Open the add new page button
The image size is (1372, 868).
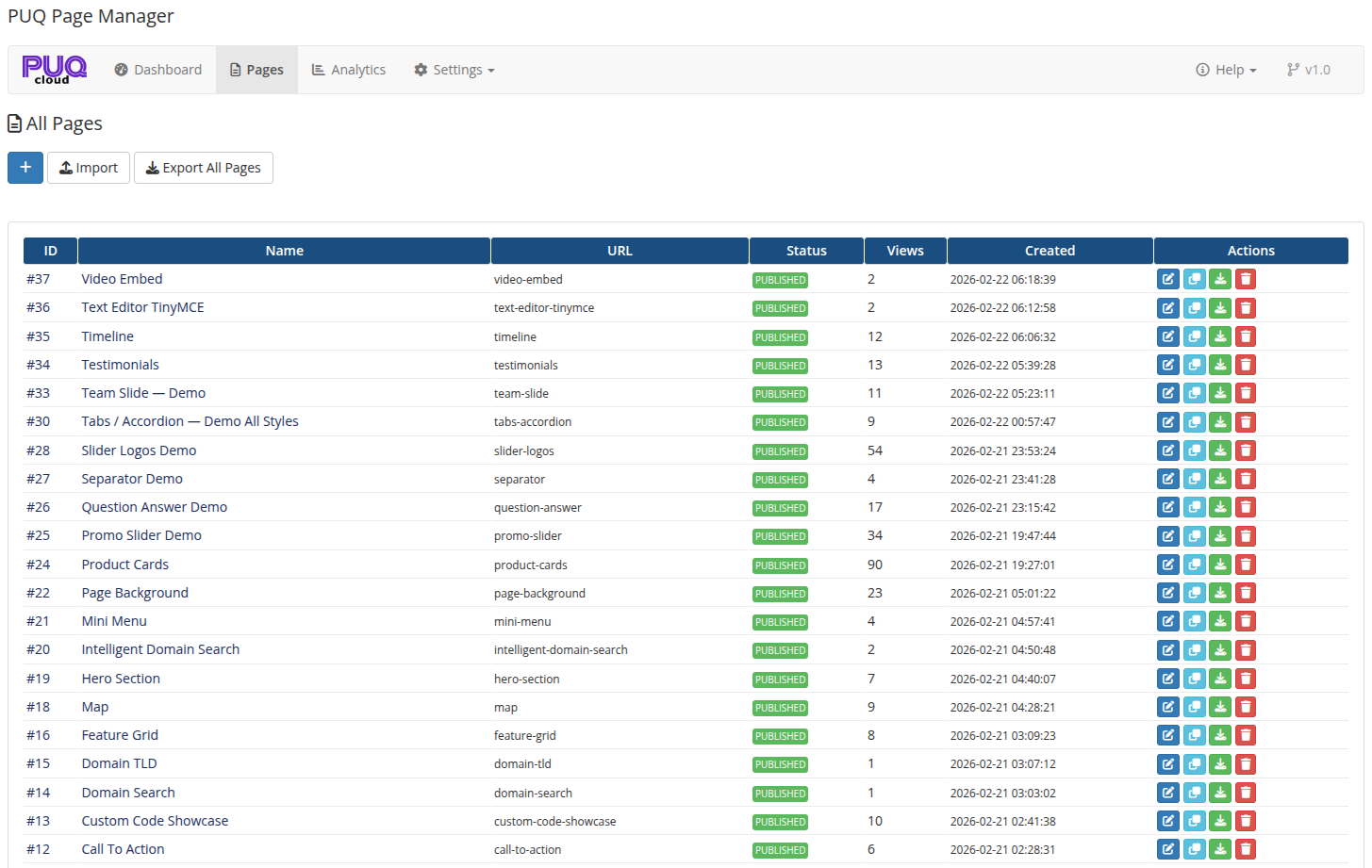pyautogui.click(x=25, y=167)
